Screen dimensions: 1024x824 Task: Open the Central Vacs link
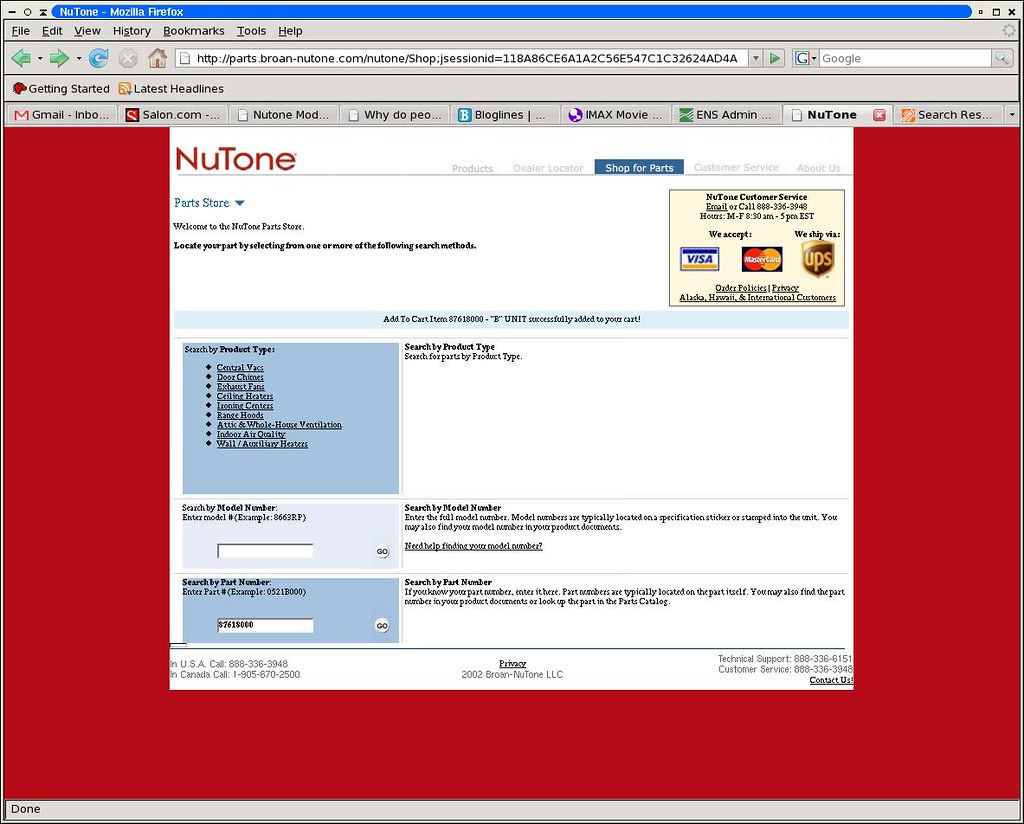click(240, 368)
